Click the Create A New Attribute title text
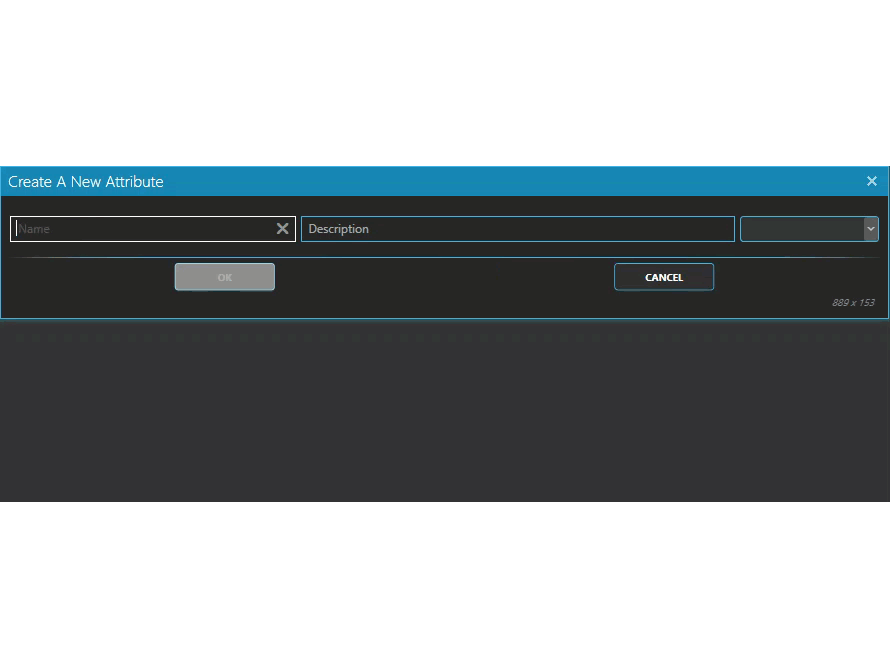This screenshot has height=668, width=890. [x=86, y=182]
